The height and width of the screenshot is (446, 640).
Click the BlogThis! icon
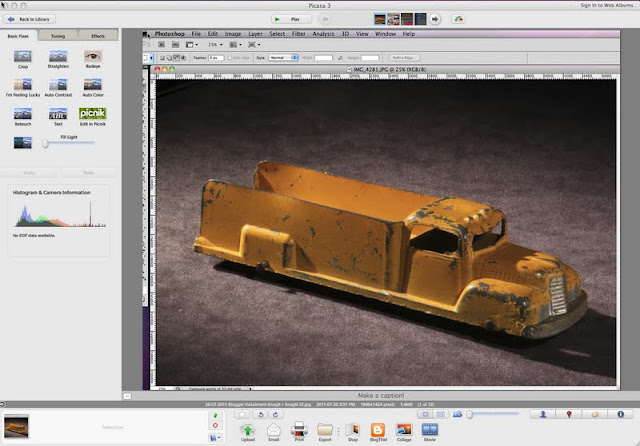coord(378,430)
